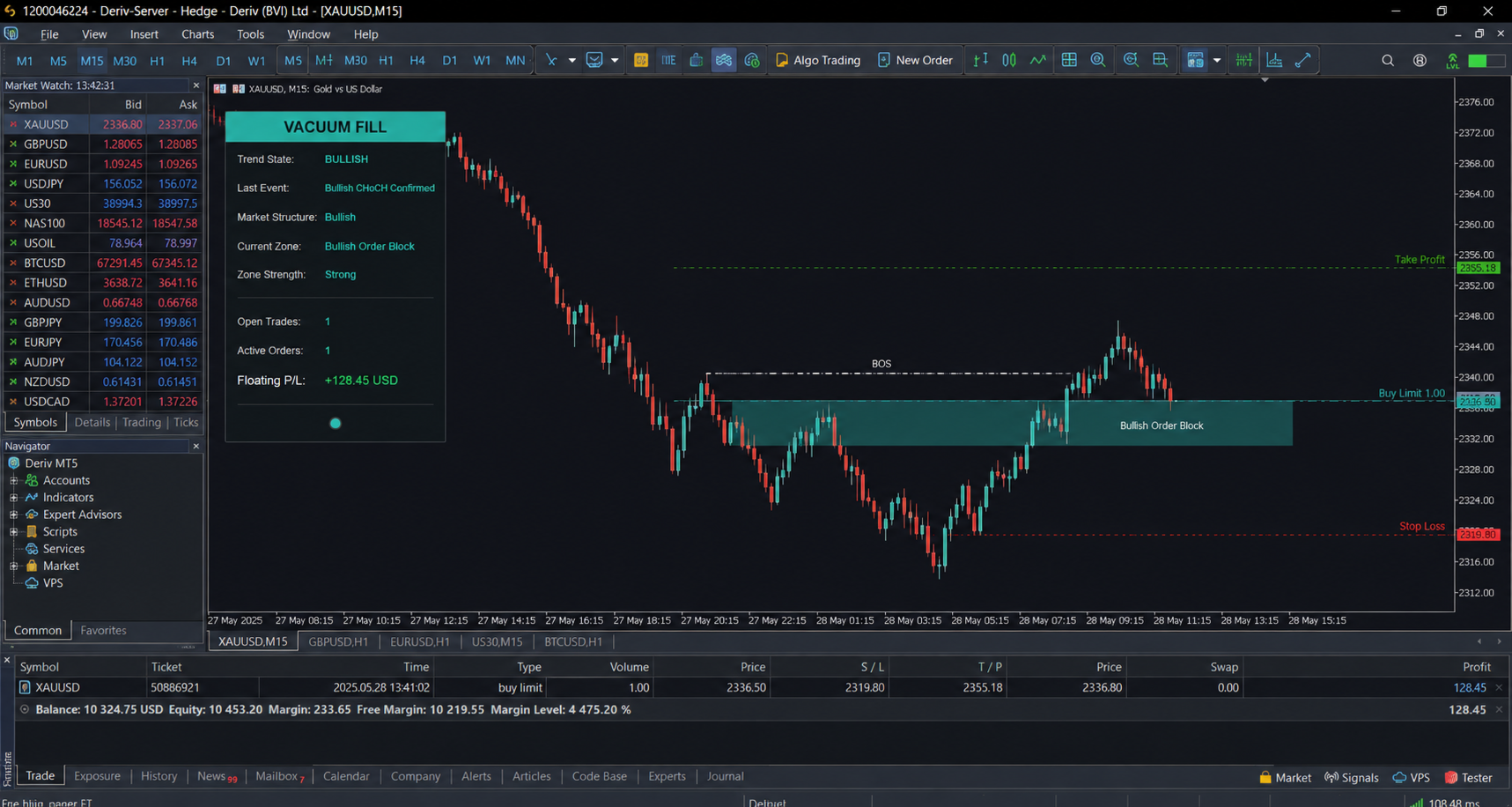
Task: Select the M15 timeframe button
Action: tap(92, 61)
